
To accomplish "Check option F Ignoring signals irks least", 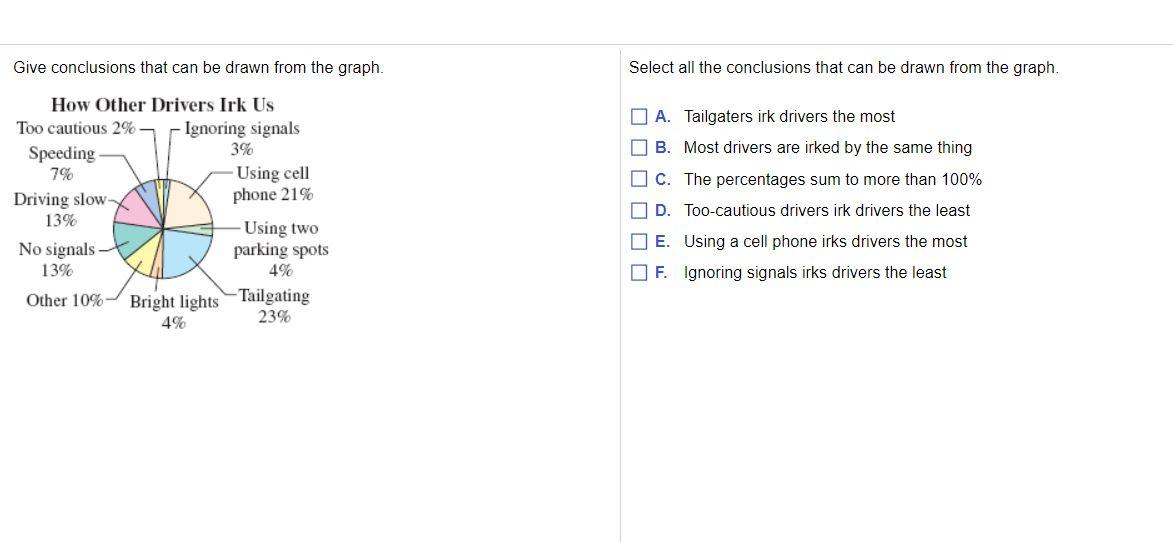I will (638, 273).
